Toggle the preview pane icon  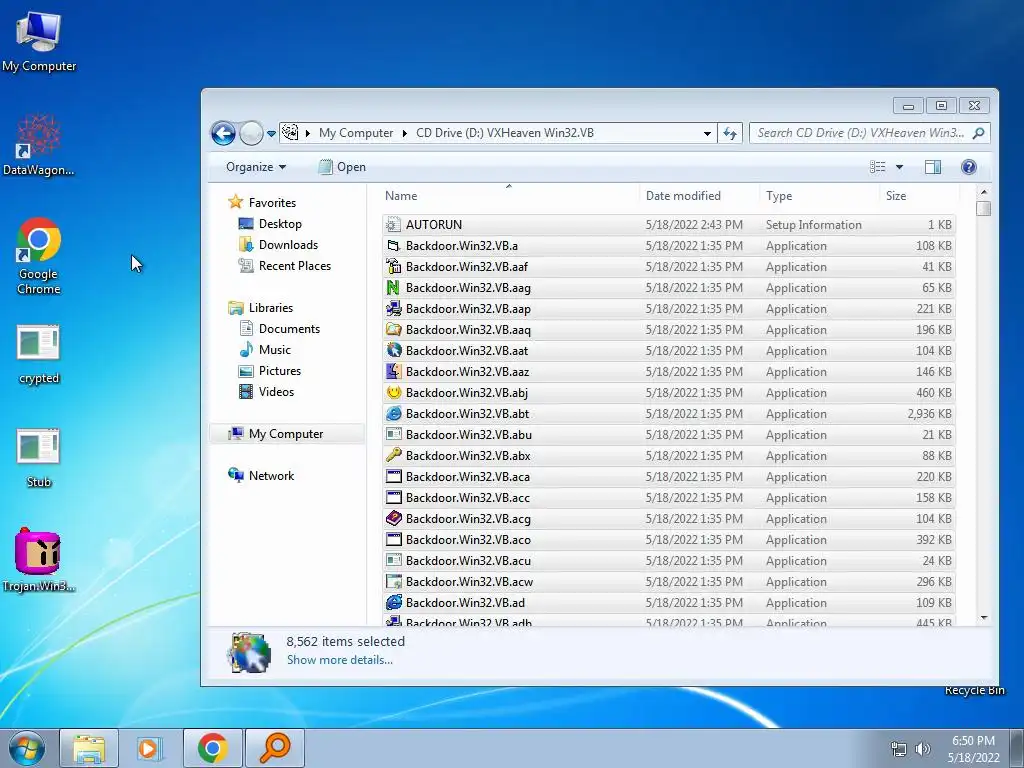click(x=933, y=167)
